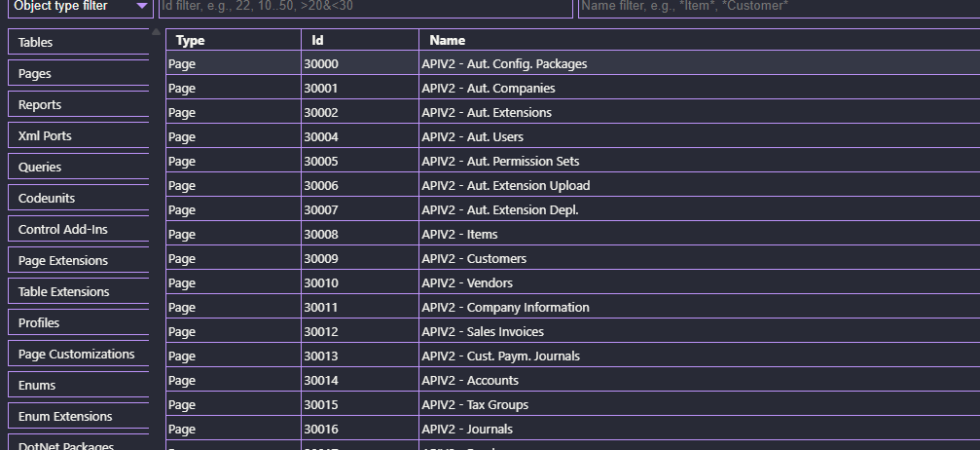Sort by the Id column header
Image resolution: width=980 pixels, height=450 pixels.
click(359, 41)
